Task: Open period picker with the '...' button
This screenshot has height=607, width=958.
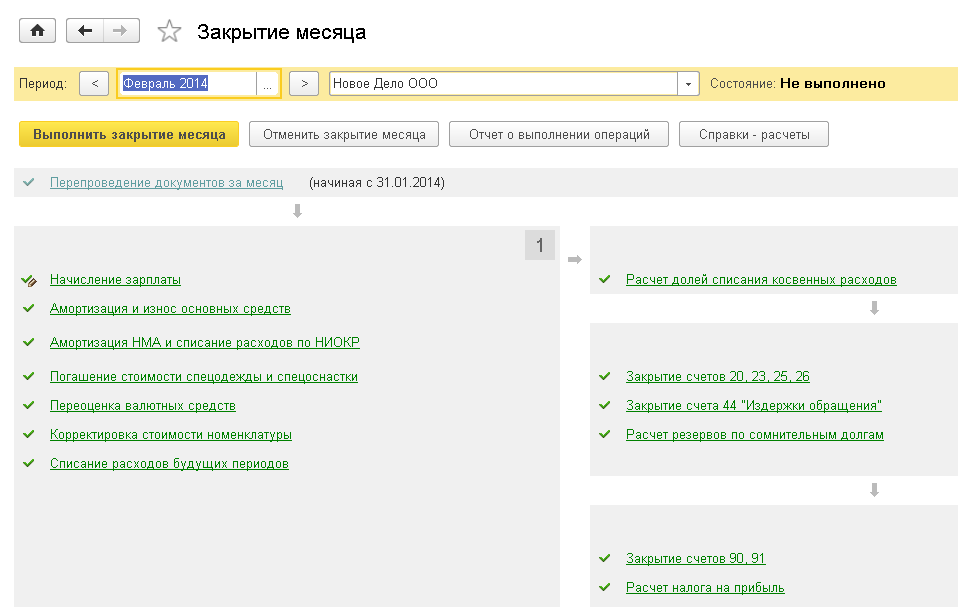Action: [267, 84]
